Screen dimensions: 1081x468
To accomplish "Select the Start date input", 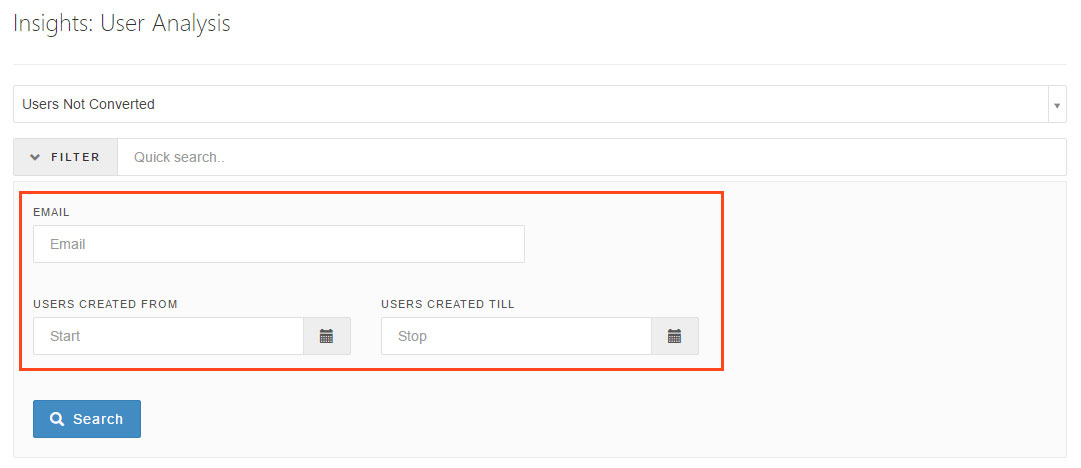I will click(168, 336).
